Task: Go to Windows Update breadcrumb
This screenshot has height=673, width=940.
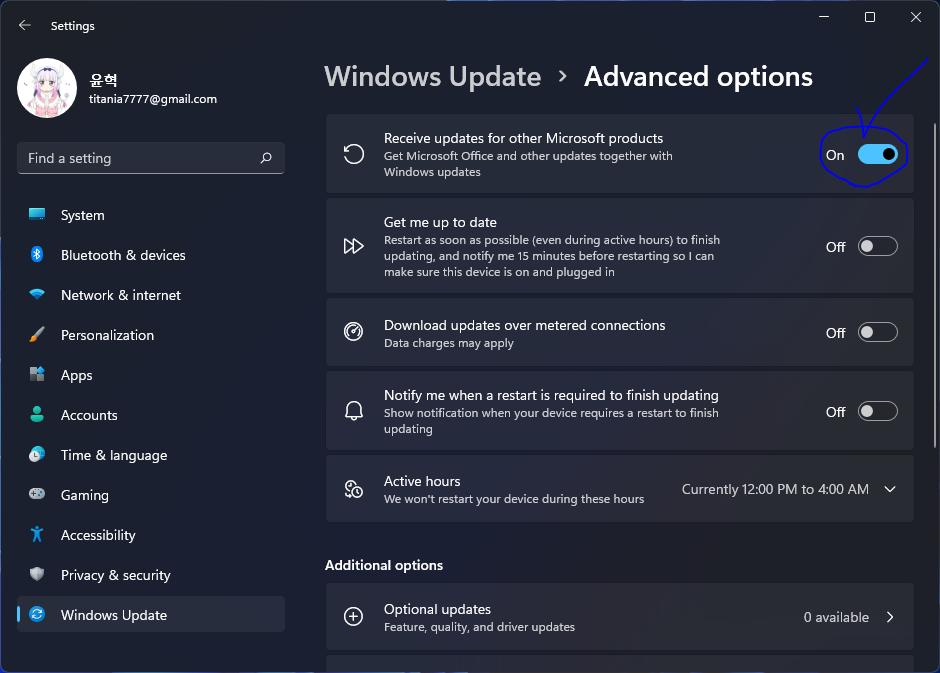Action: pyautogui.click(x=433, y=77)
